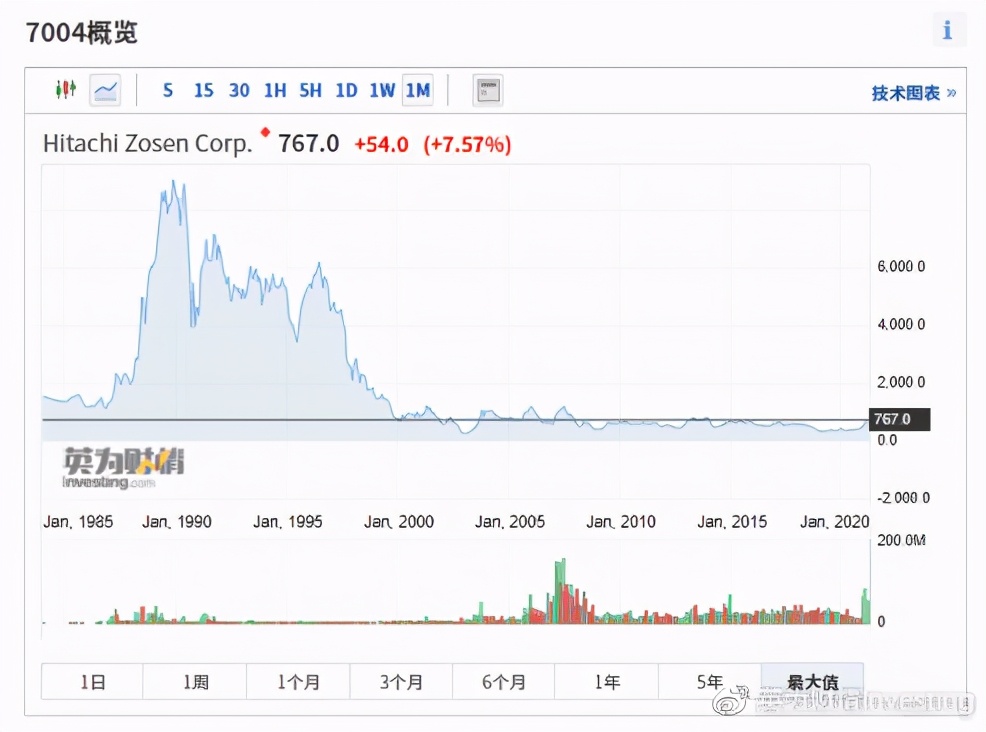Set chart interval to 15 minutes
The width and height of the screenshot is (986, 732).
pyautogui.click(x=204, y=91)
